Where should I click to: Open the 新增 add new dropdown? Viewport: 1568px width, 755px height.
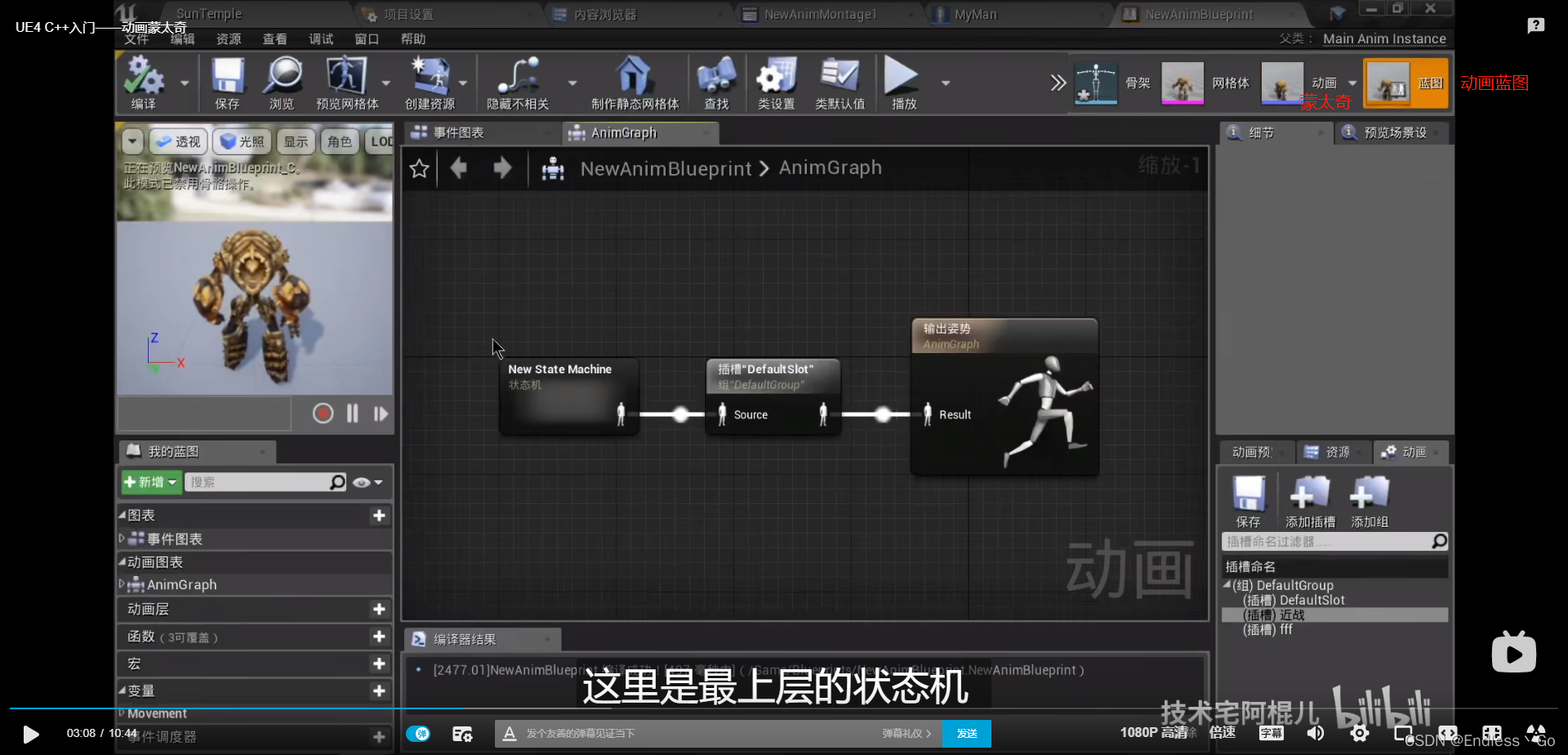(x=150, y=482)
